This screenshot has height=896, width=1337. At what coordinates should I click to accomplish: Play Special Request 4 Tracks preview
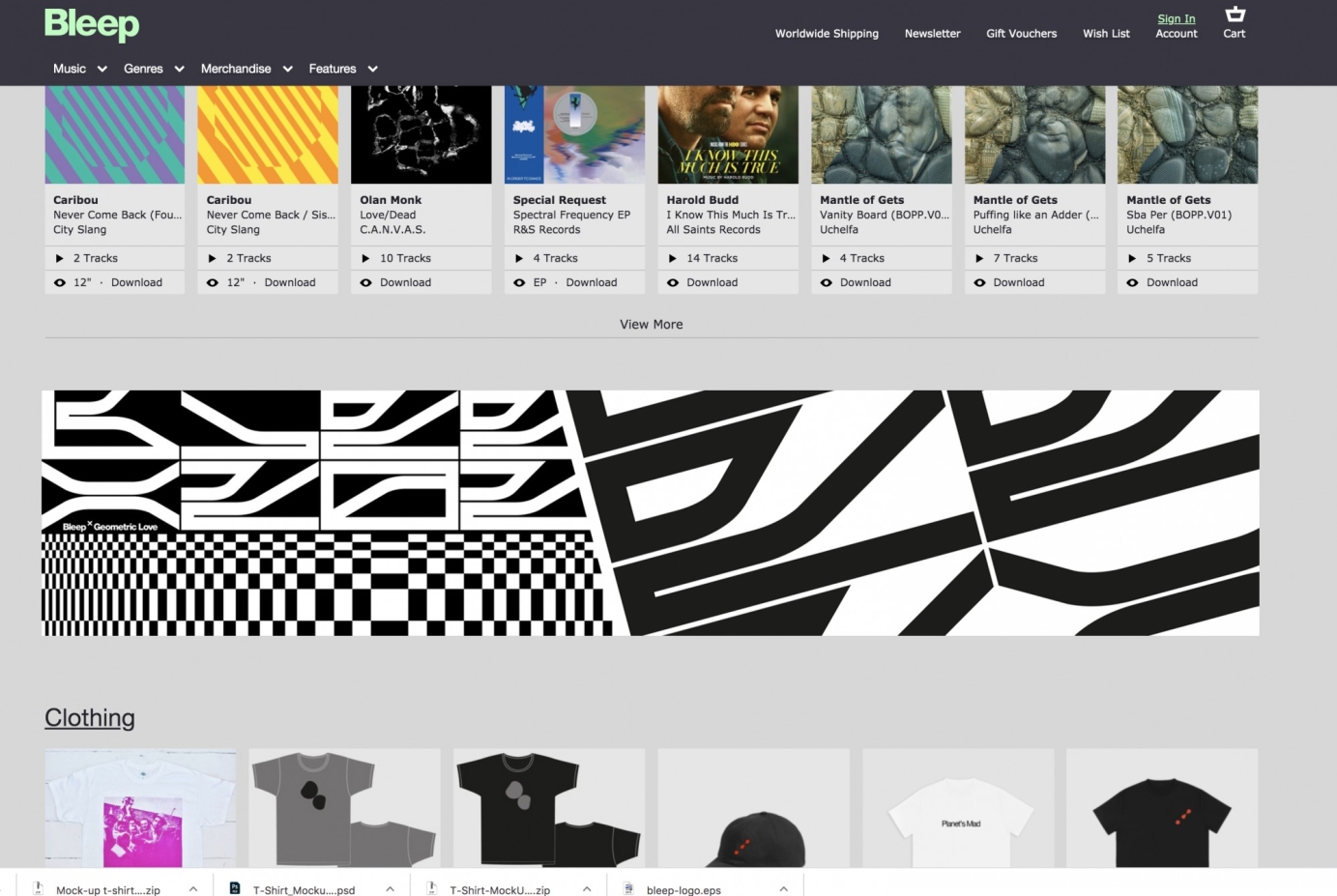pos(519,258)
